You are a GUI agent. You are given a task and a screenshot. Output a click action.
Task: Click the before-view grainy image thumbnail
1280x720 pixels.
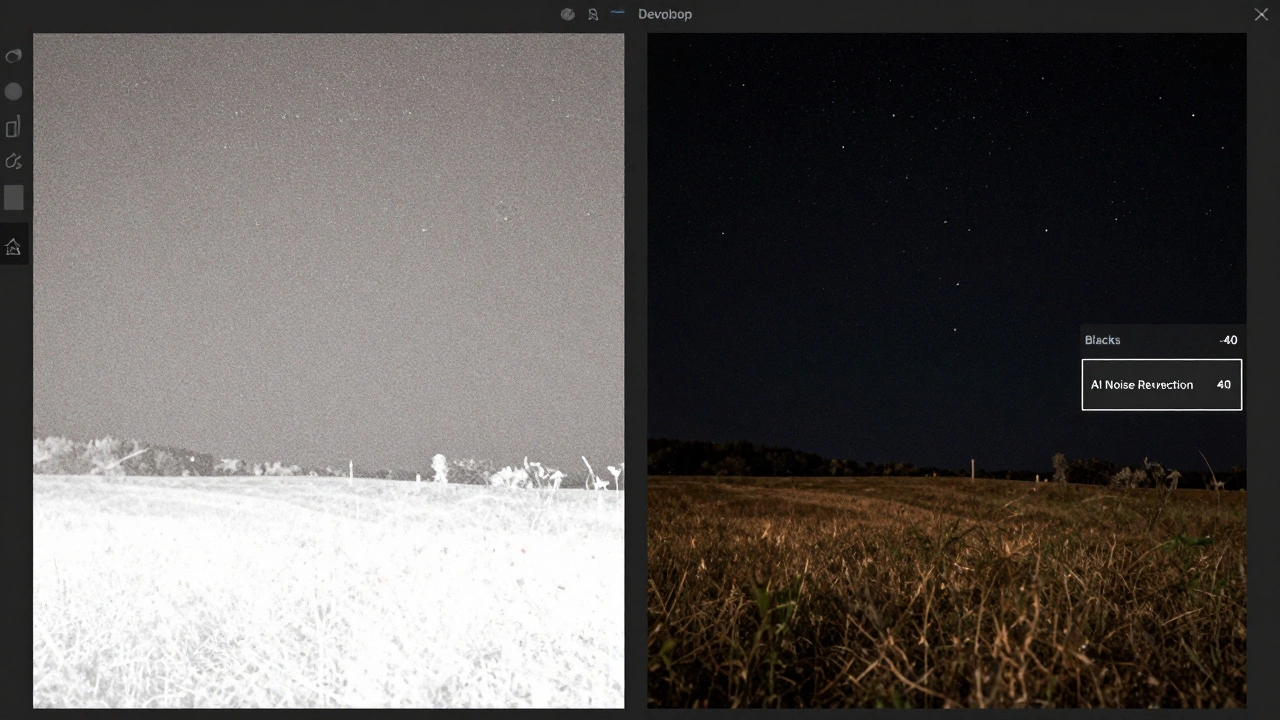[329, 370]
